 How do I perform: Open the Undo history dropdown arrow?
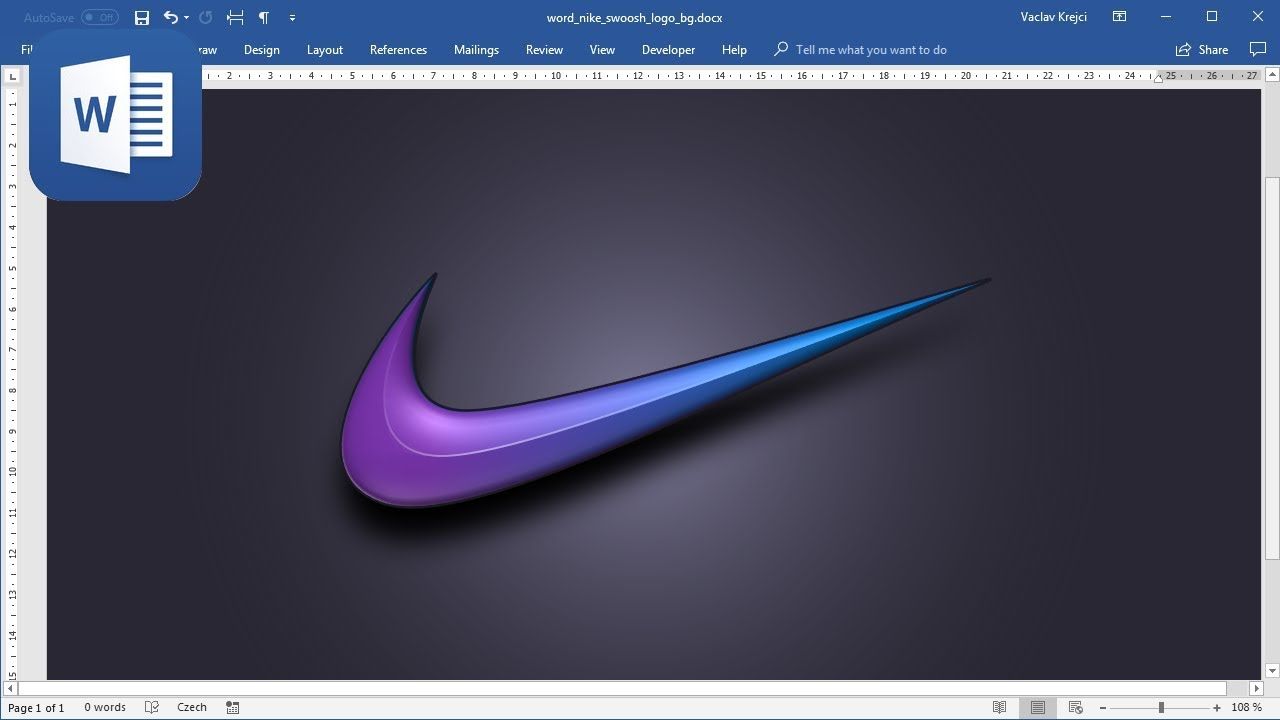click(186, 17)
